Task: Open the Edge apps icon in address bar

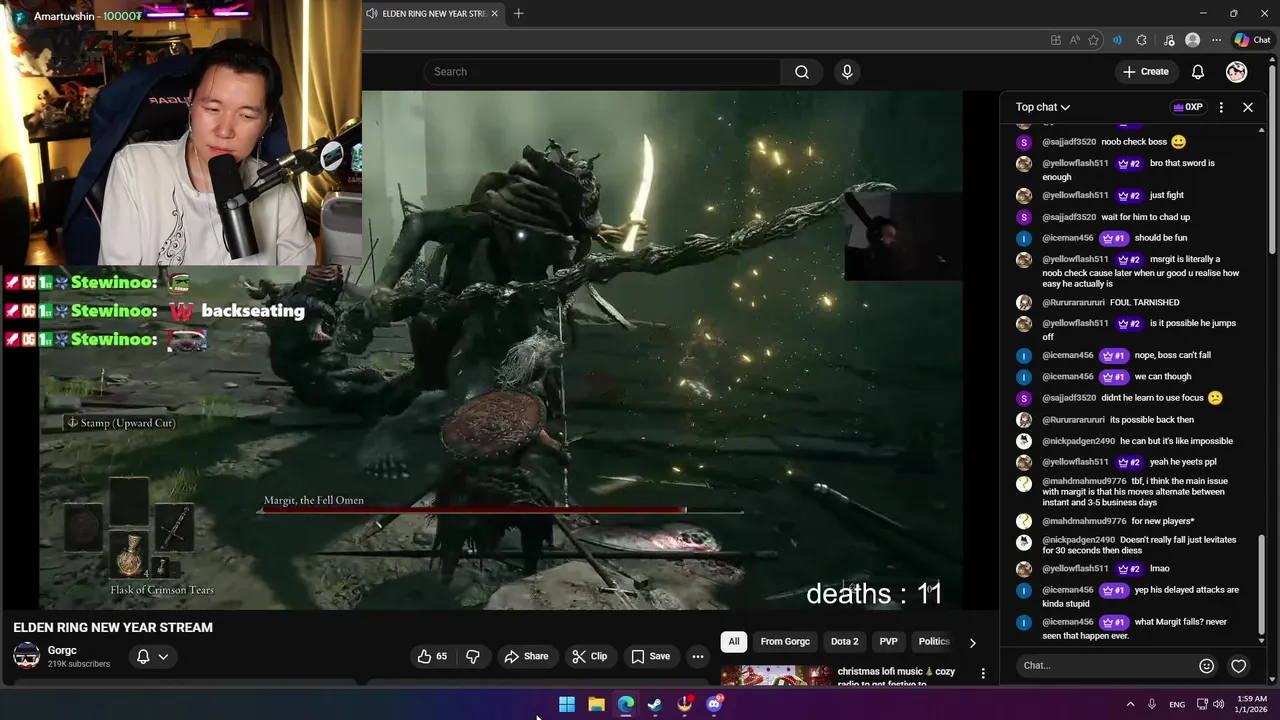Action: [1056, 40]
